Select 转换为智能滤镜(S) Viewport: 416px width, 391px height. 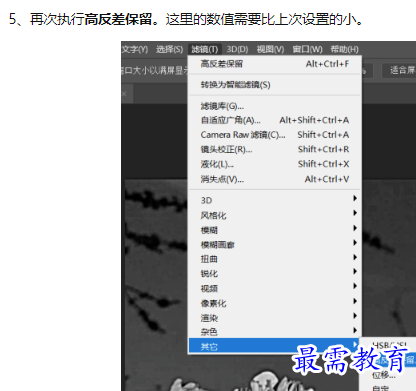[x=275, y=85]
